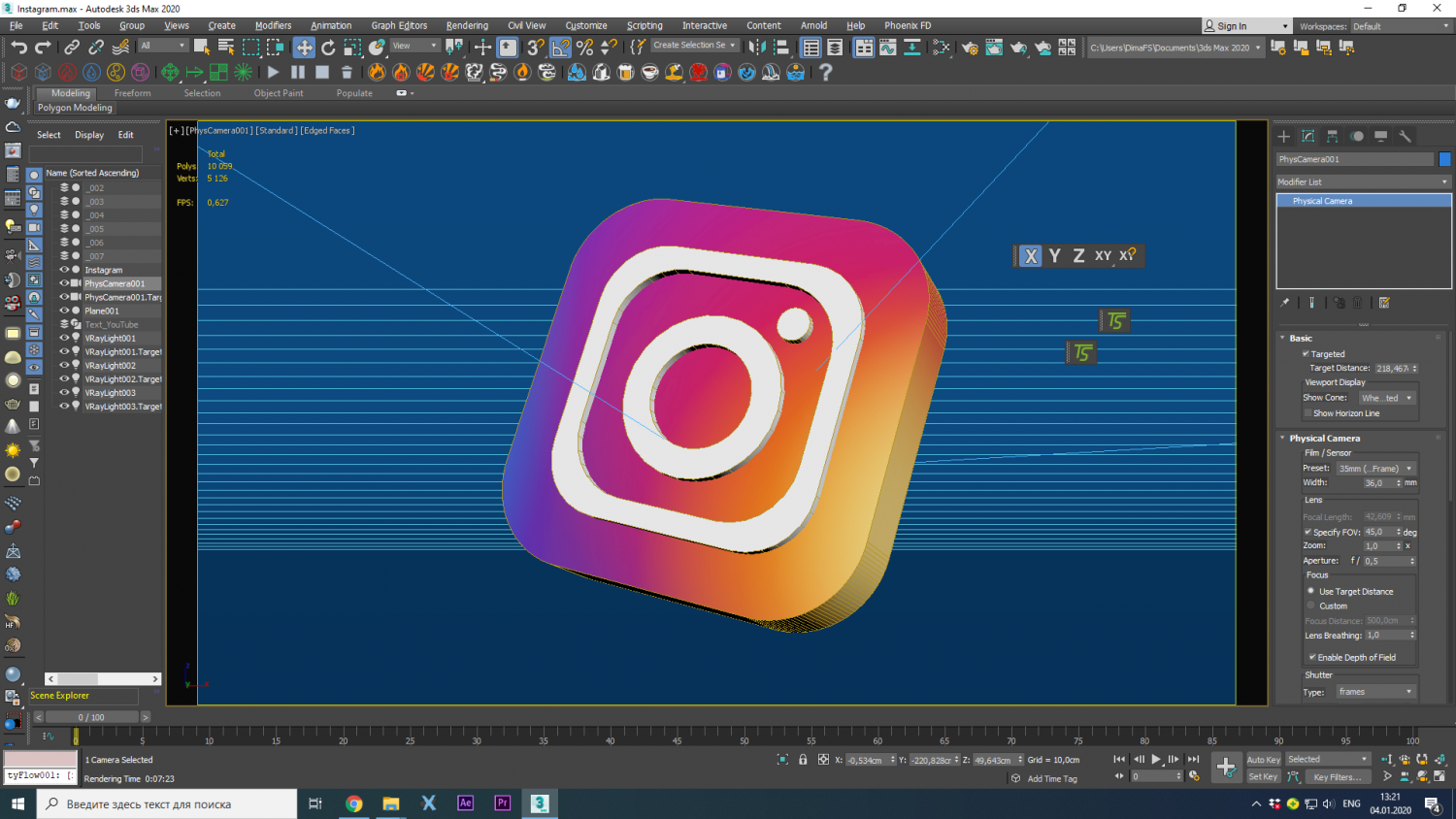Activate the Select and Scale tool
This screenshot has width=1456, height=819.
(x=352, y=47)
